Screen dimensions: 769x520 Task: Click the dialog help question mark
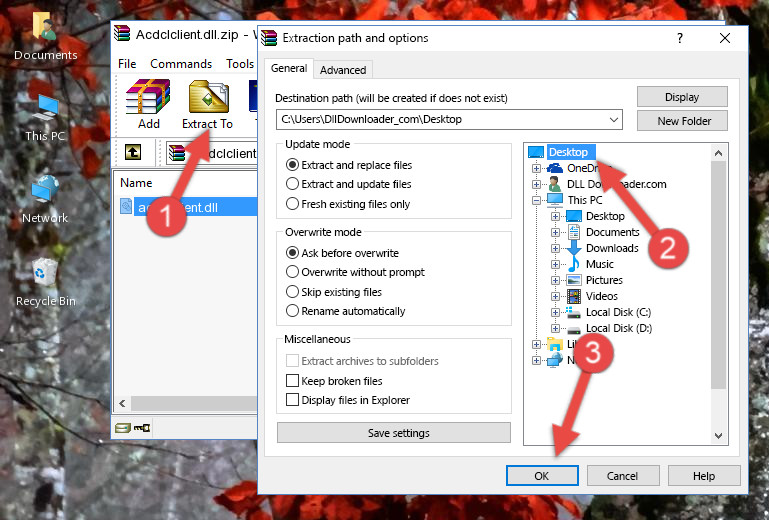(x=680, y=38)
